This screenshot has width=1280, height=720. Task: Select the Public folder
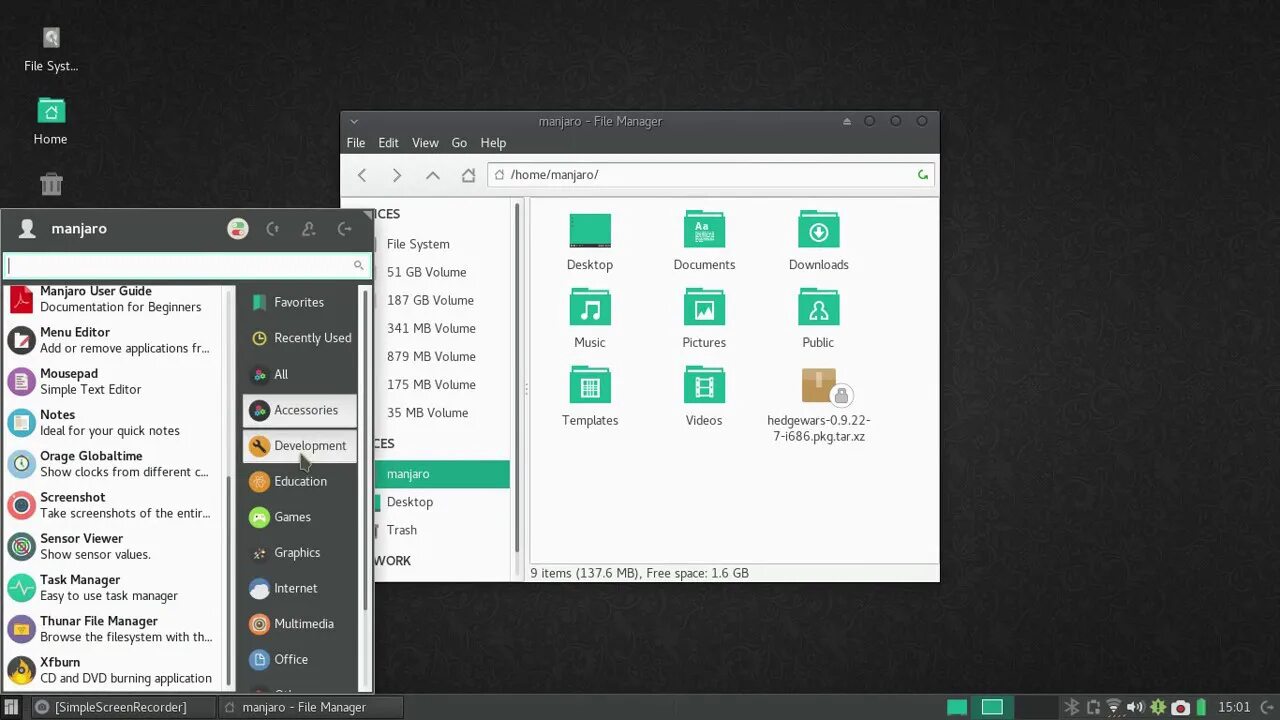pos(818,319)
